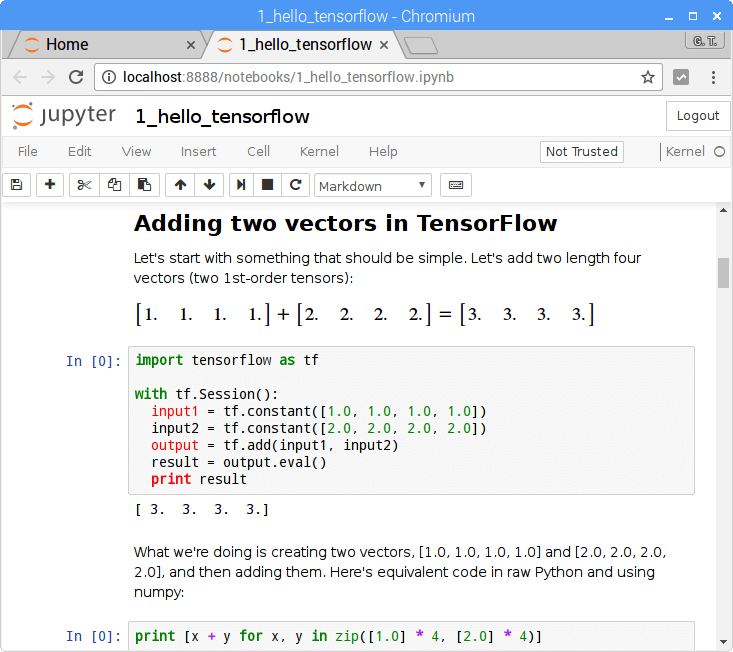
Task: Click the second 'In [0]:' prompt at bottom
Action: (x=93, y=636)
